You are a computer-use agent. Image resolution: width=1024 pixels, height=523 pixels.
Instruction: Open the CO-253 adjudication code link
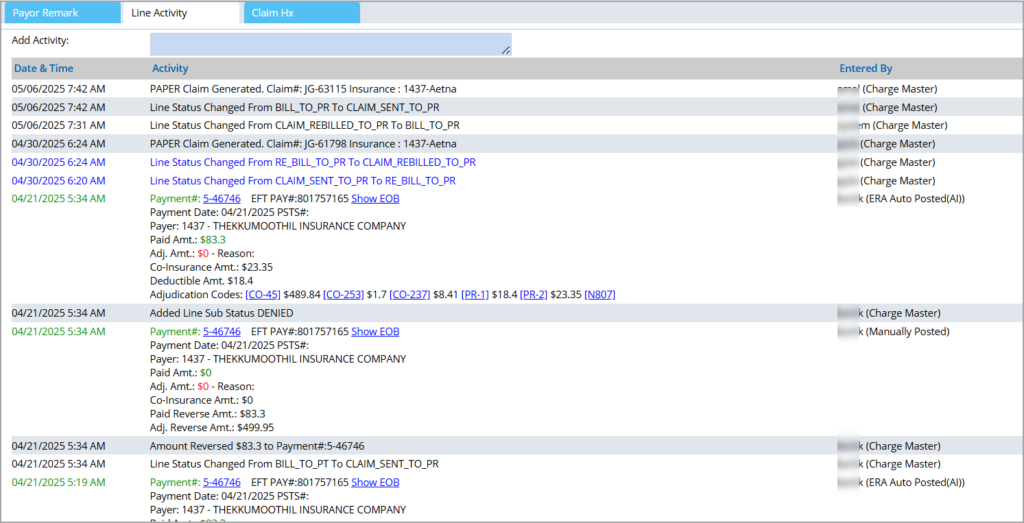tap(346, 295)
